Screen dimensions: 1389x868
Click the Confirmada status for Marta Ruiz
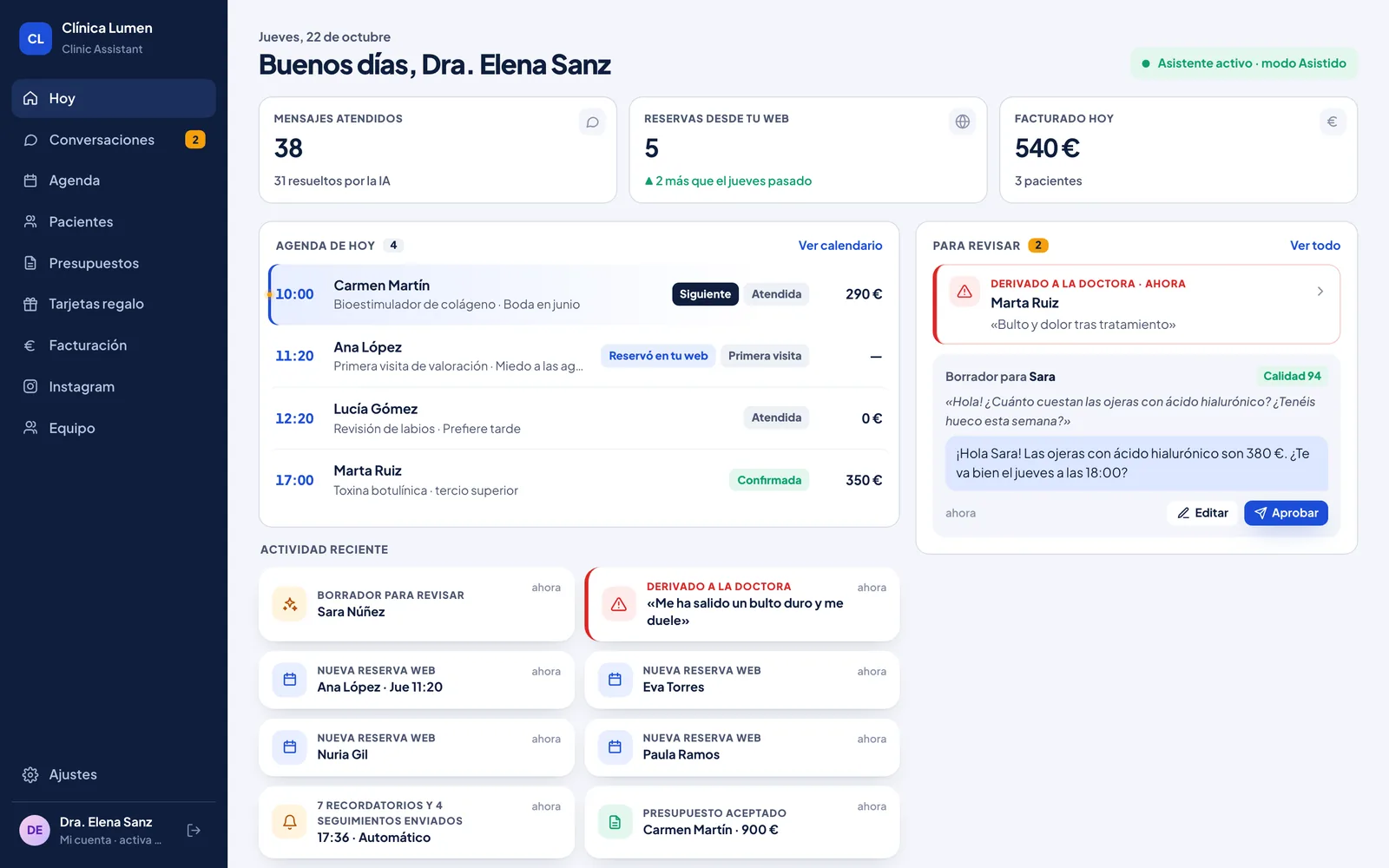point(769,480)
